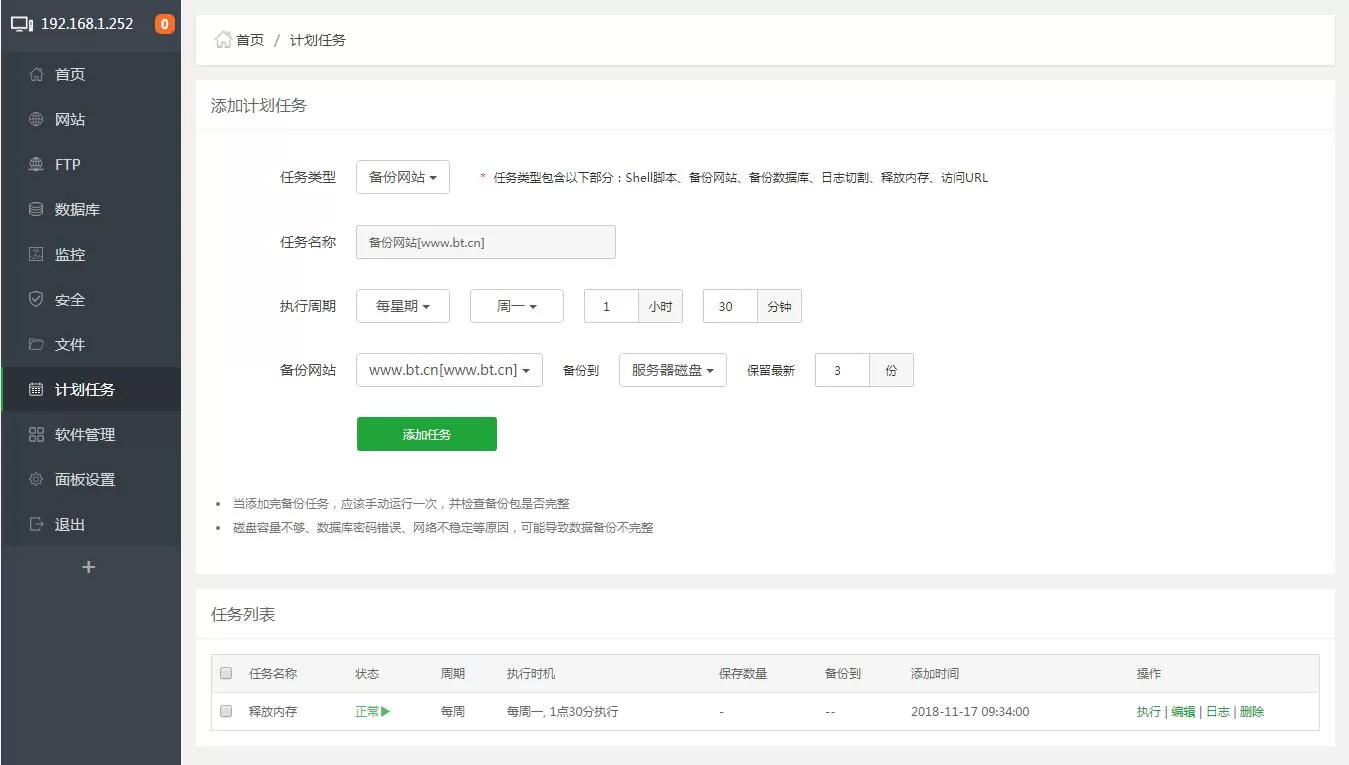This screenshot has height=765, width=1349.
Task: Click the 保留最新 count input showing 3
Action: 841,369
